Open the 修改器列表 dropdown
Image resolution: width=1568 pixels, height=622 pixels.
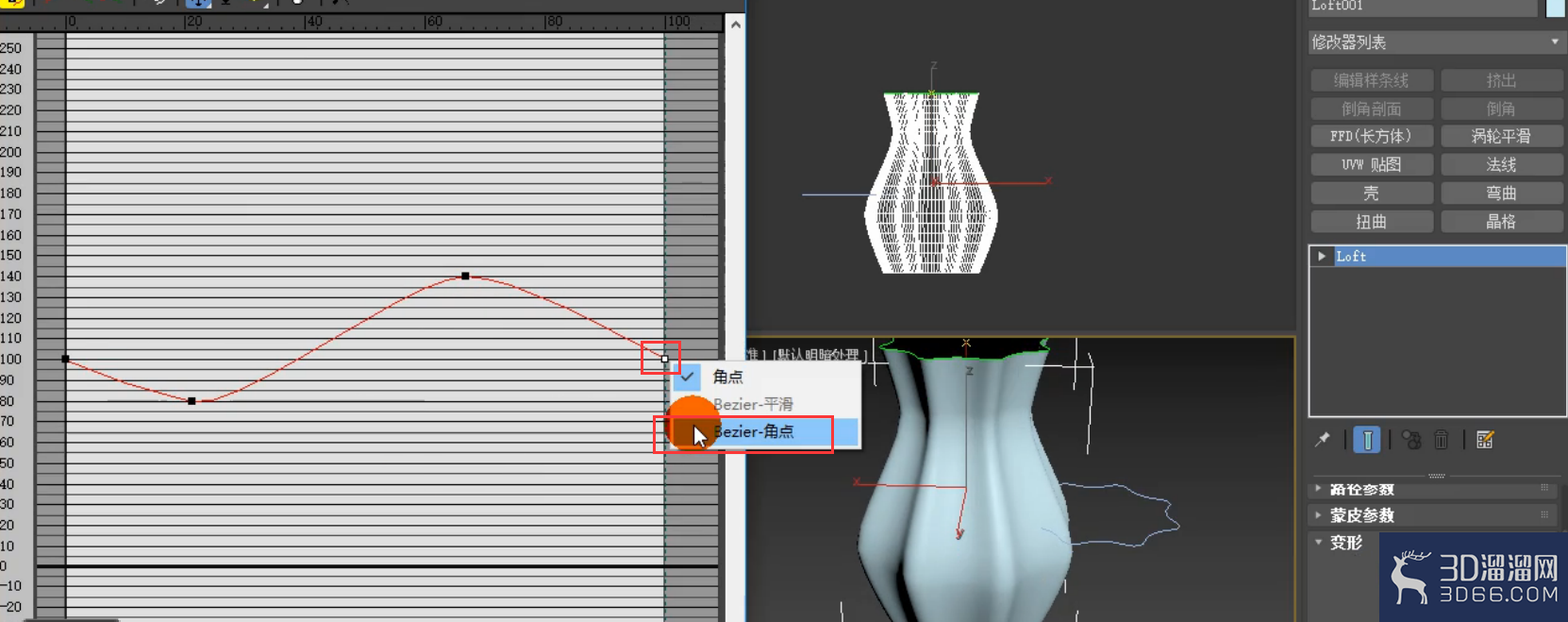pos(1437,42)
